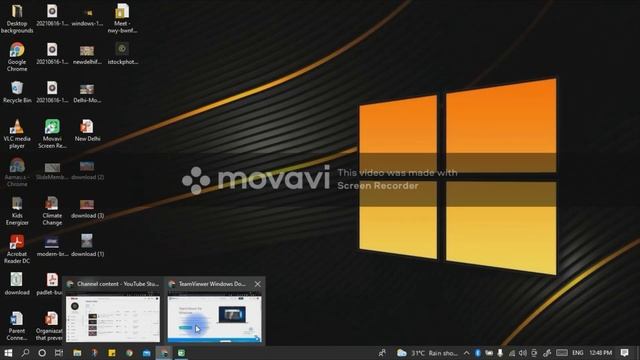Select the Kids Energizer desktop icon
640x360 pixels.
coord(17,210)
